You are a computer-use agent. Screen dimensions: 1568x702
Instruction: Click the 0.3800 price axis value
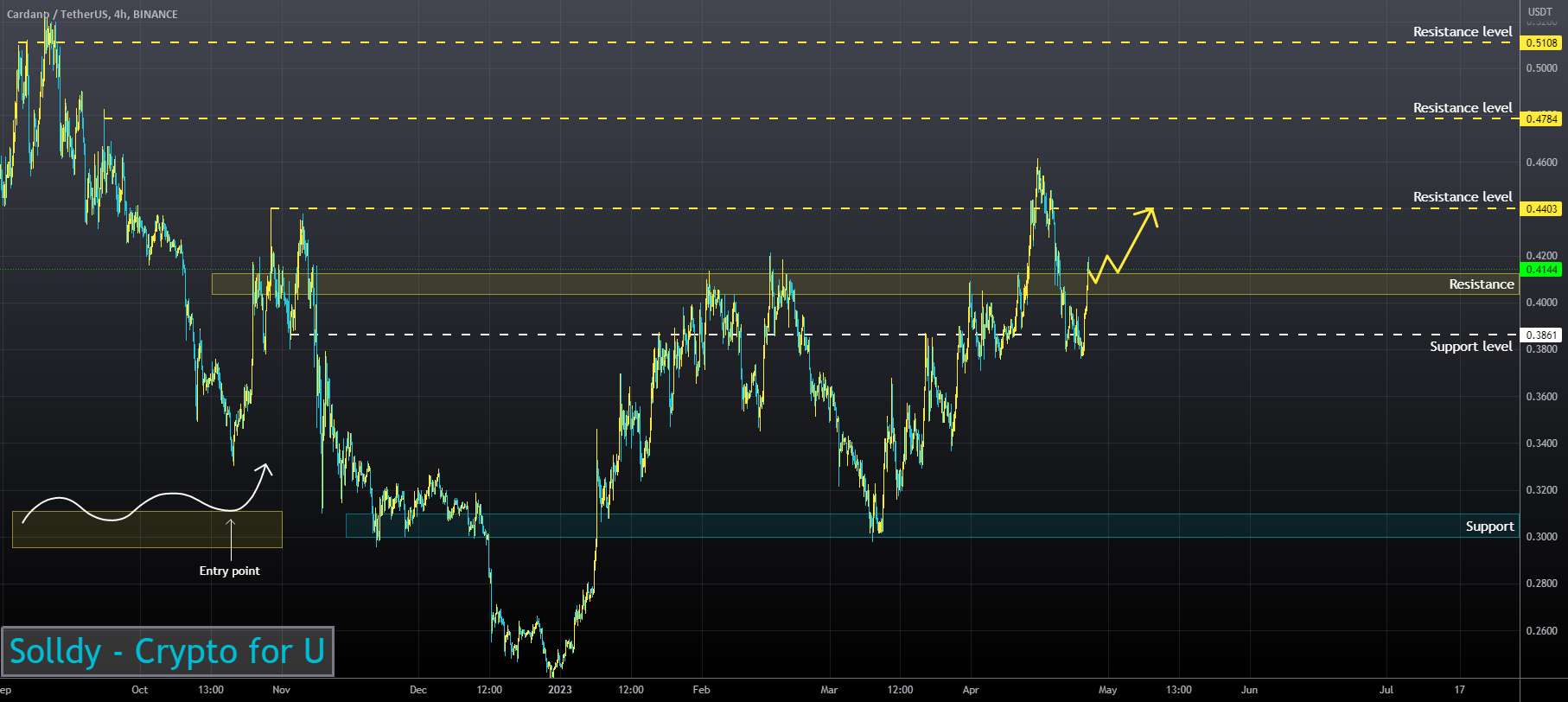(x=1542, y=349)
